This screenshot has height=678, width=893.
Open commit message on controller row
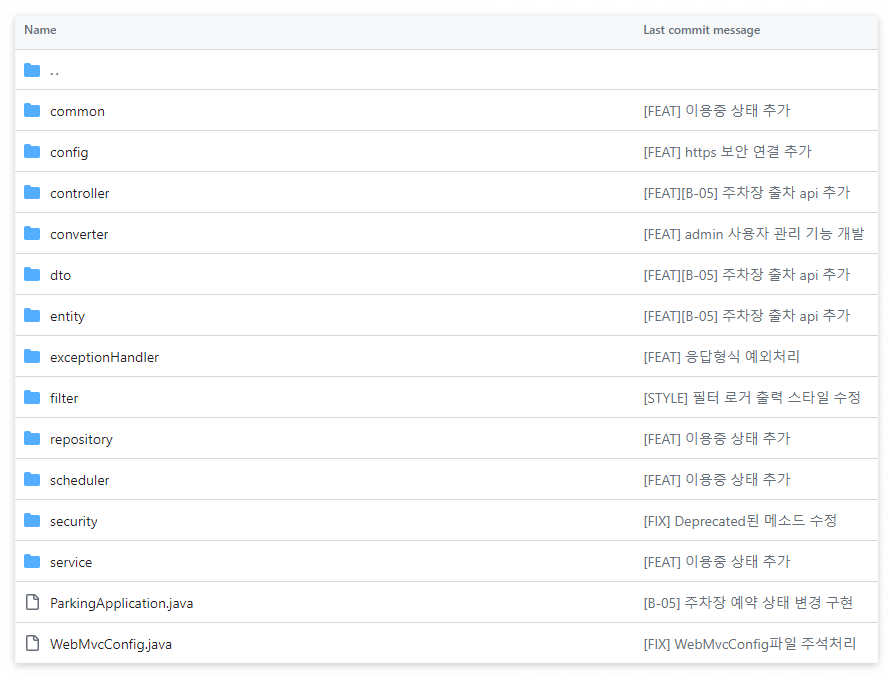747,193
